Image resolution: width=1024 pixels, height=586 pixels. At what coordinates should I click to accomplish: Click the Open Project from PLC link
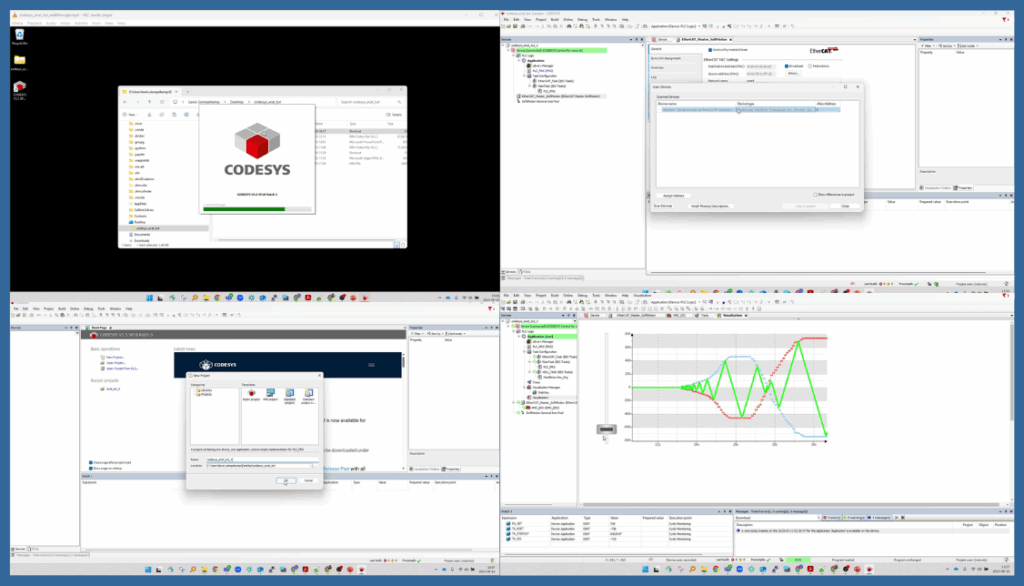pos(121,368)
